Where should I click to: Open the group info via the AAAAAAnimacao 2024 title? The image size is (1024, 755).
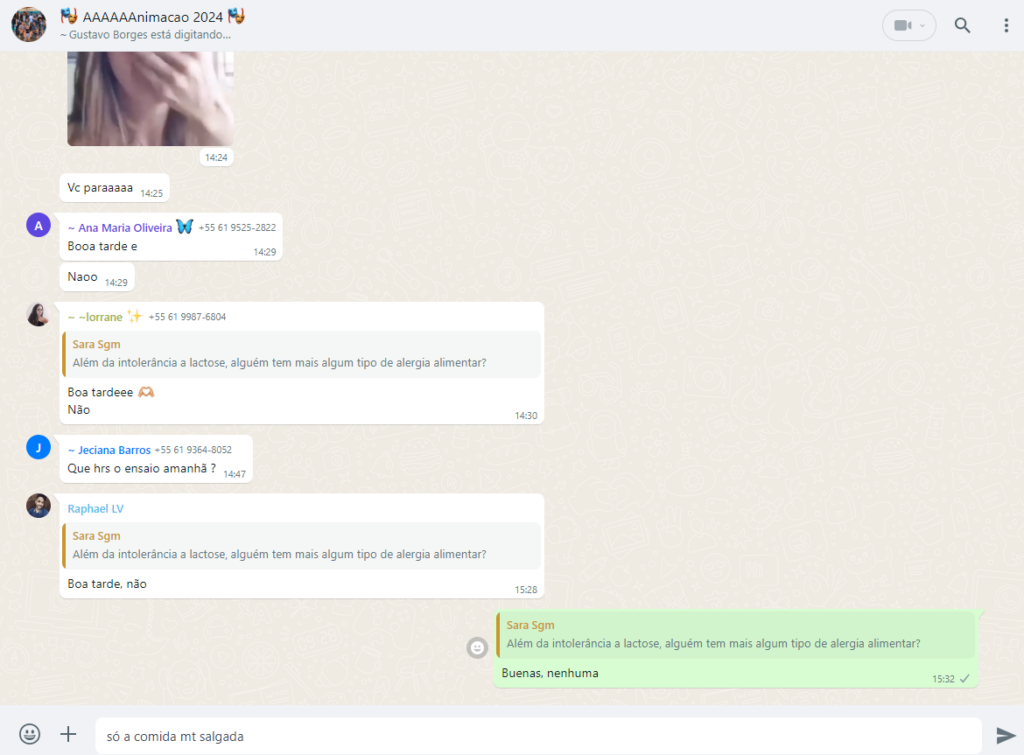[153, 17]
